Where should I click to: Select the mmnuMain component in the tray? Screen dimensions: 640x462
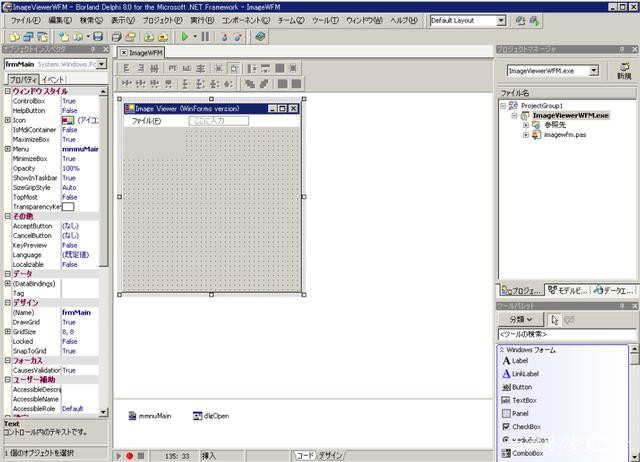150,416
